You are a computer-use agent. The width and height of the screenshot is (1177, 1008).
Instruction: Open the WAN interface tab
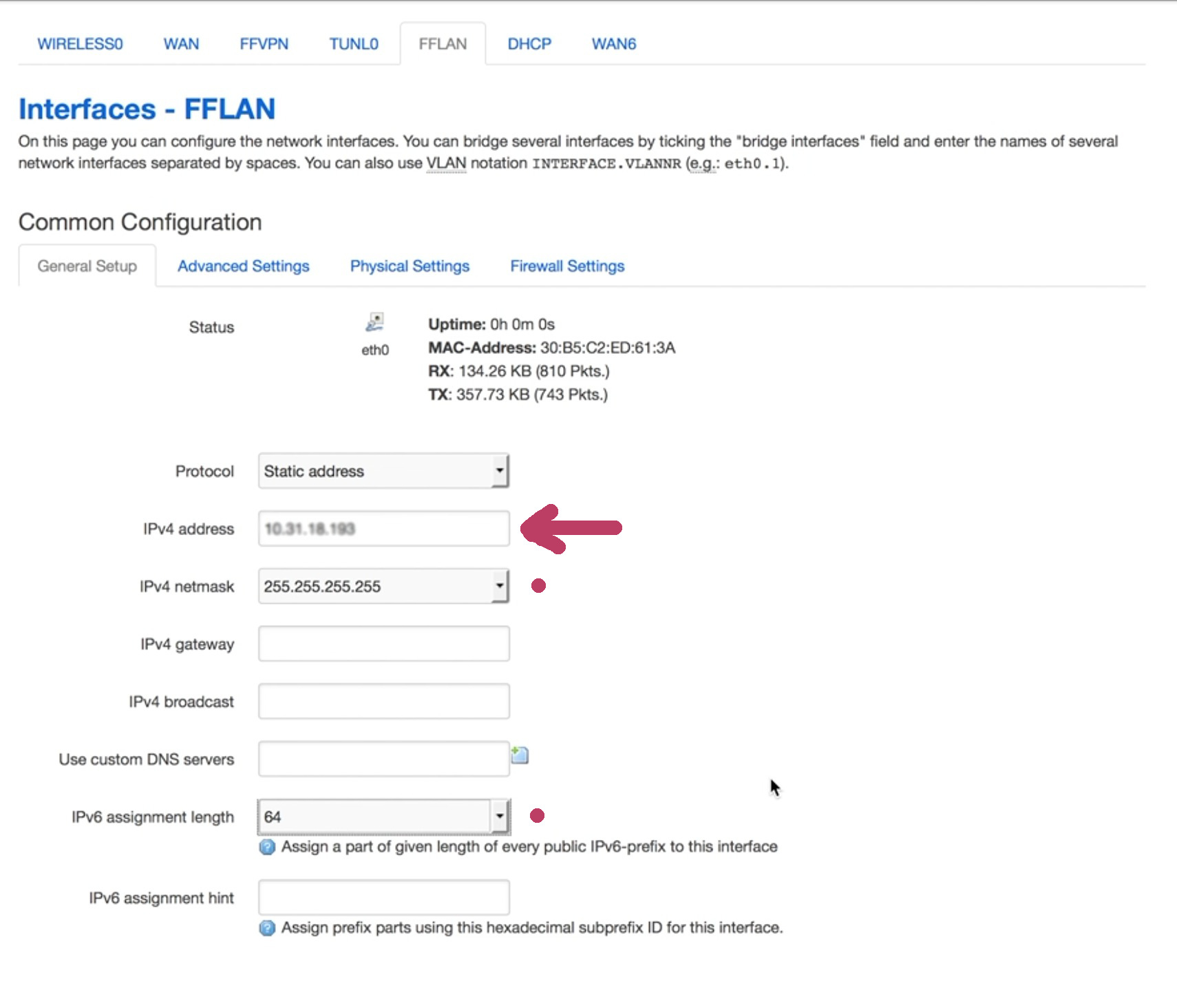point(181,44)
